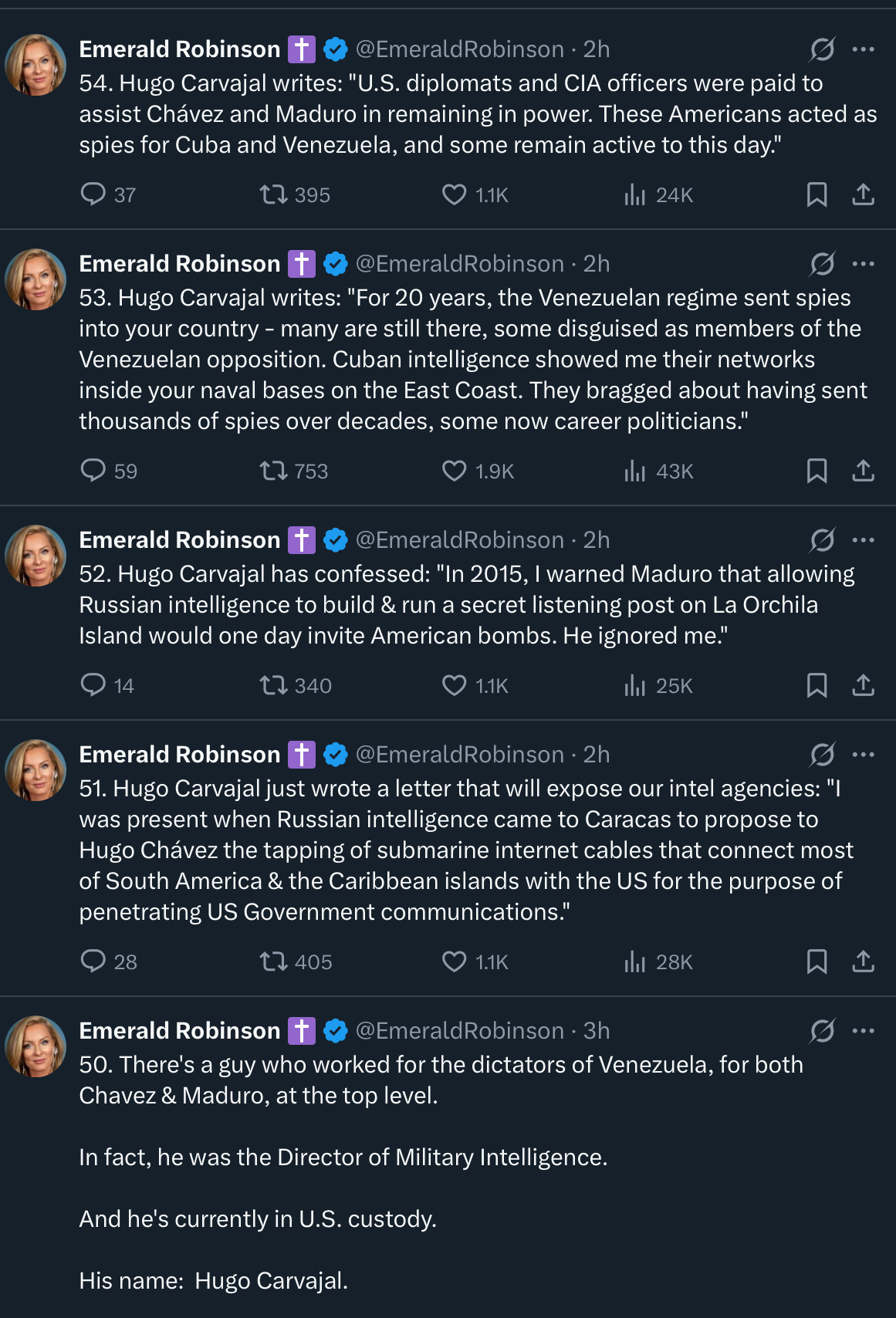This screenshot has width=896, height=1318.
Task: Open Emerald Robinson's name on tweet 53
Action: [179, 264]
